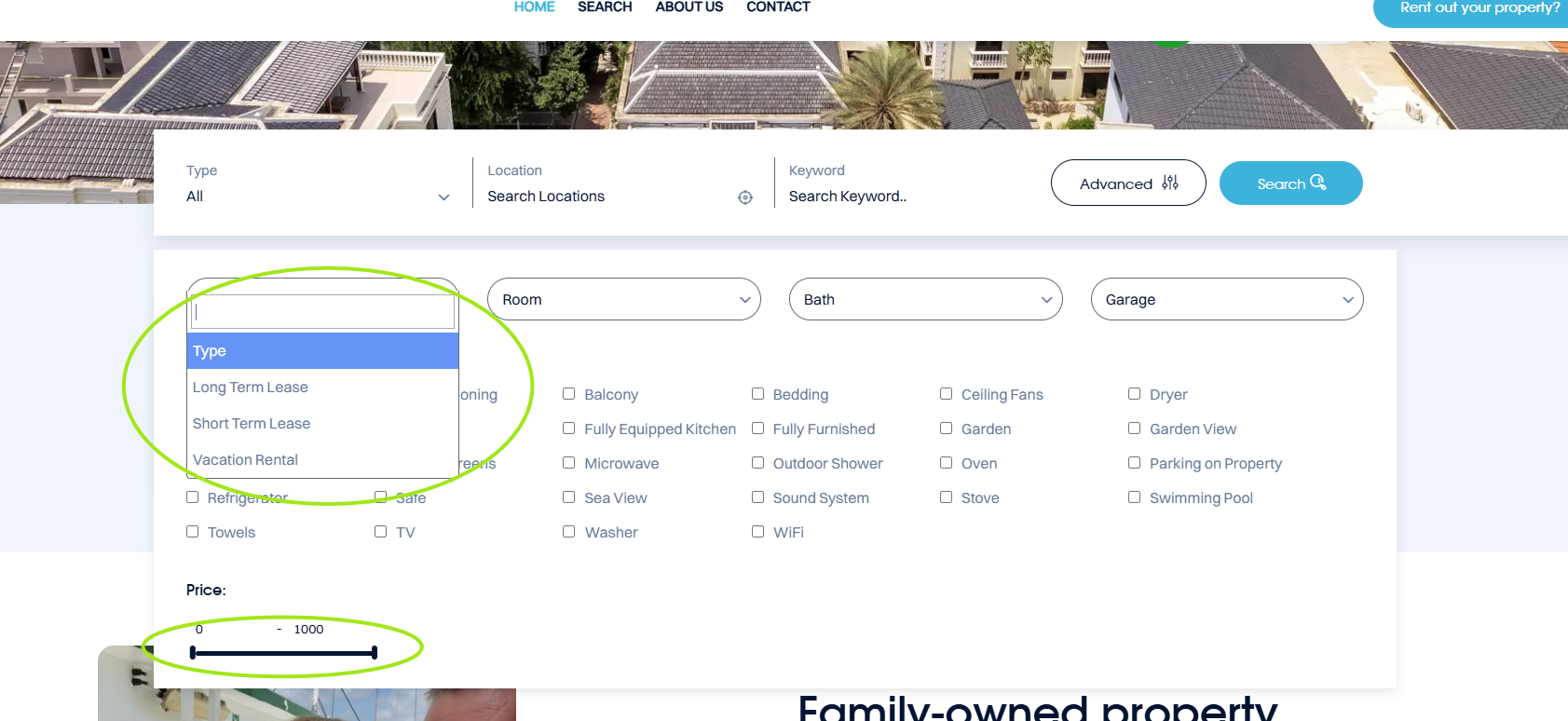Expand the Garage dropdown
1568x721 pixels.
(x=1226, y=299)
